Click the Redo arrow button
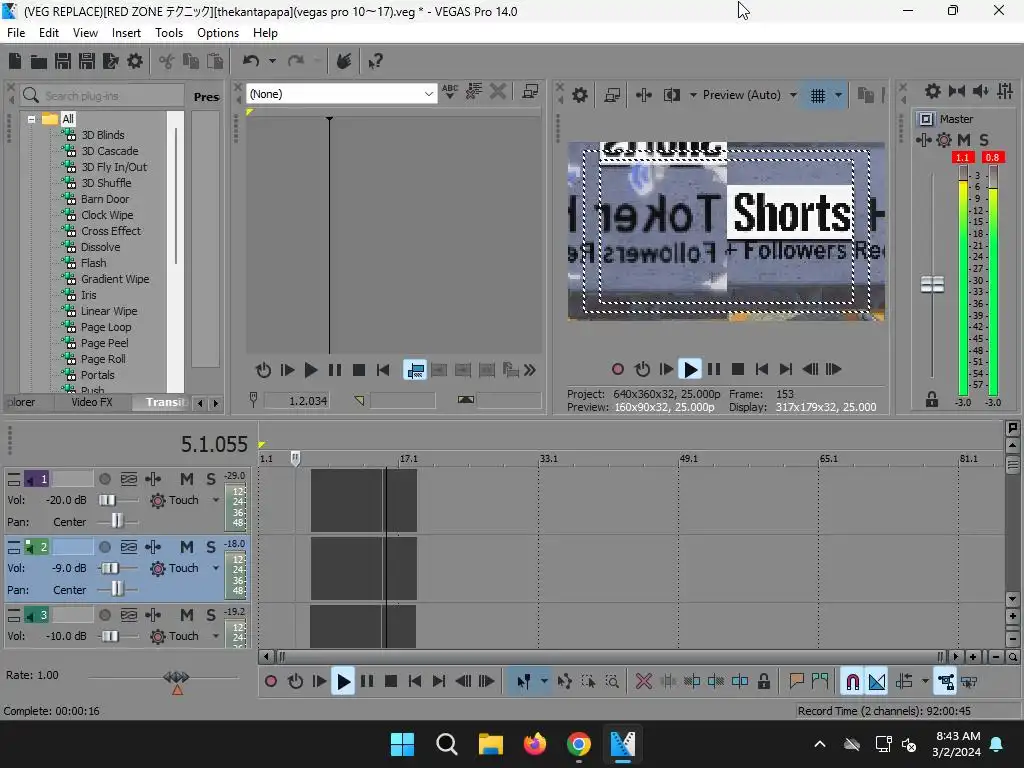The height and width of the screenshot is (768, 1024). click(296, 61)
